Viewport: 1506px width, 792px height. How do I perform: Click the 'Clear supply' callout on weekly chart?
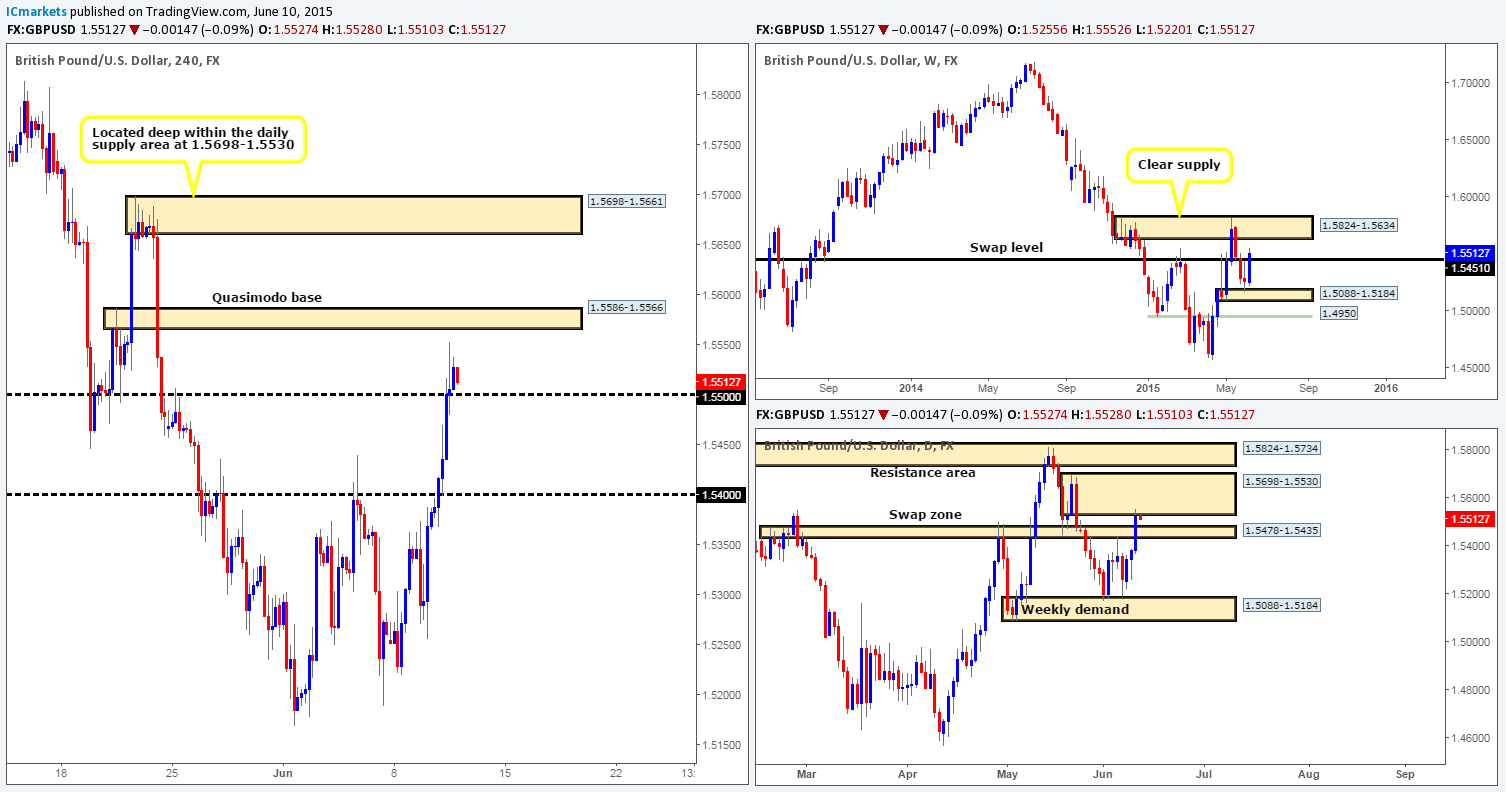1180,164
